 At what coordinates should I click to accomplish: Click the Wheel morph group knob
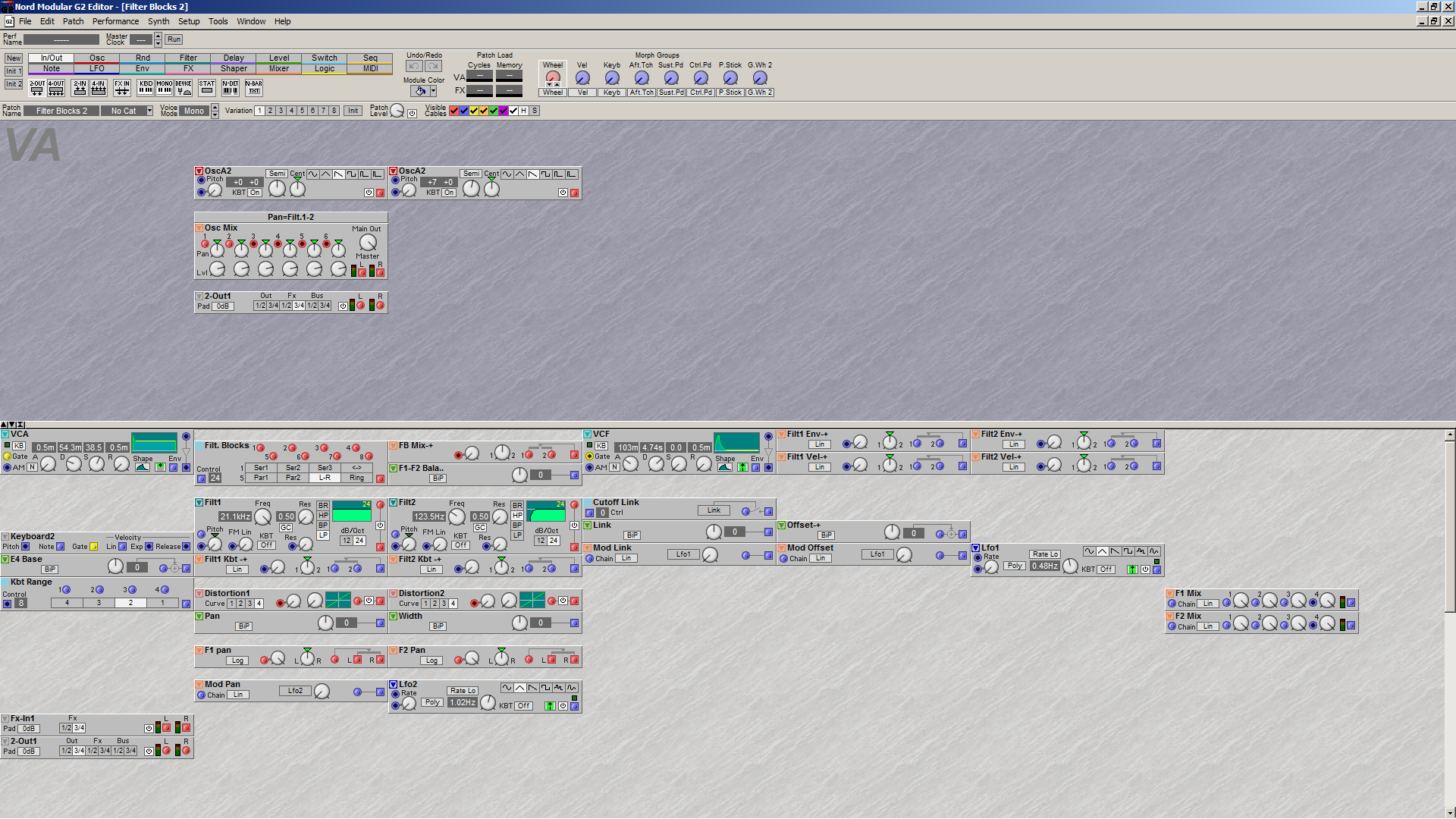(x=553, y=77)
